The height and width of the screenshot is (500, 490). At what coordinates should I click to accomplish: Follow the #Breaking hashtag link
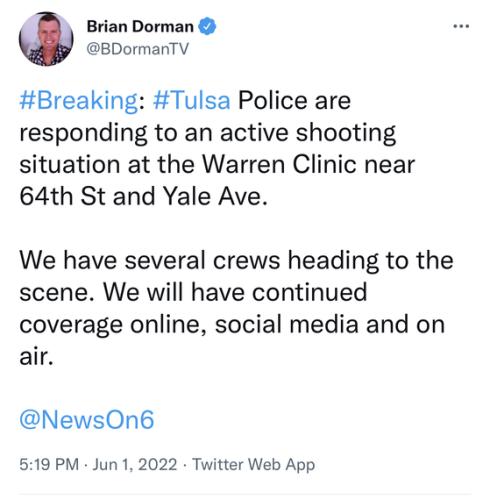(79, 101)
